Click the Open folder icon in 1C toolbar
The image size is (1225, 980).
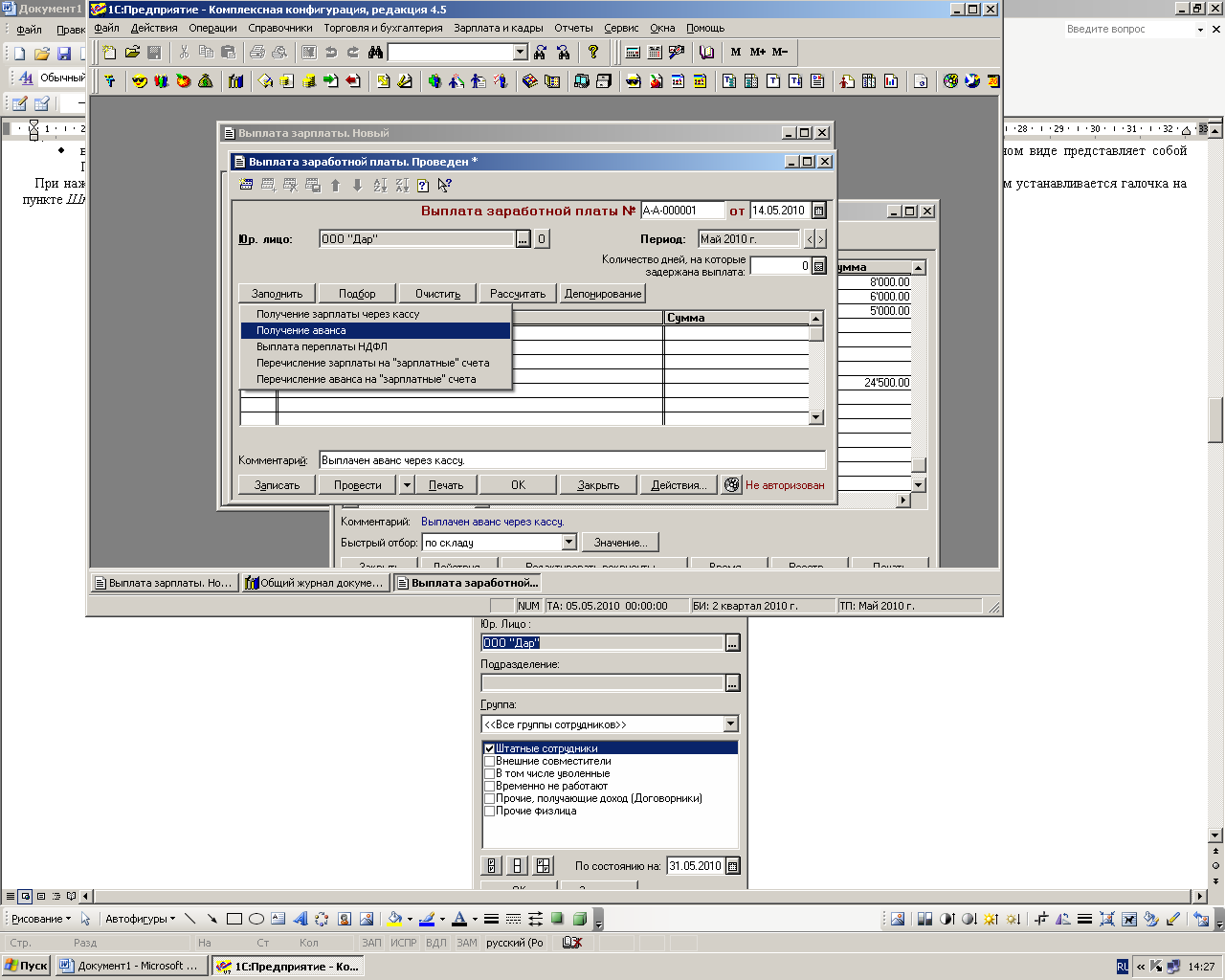coord(132,52)
